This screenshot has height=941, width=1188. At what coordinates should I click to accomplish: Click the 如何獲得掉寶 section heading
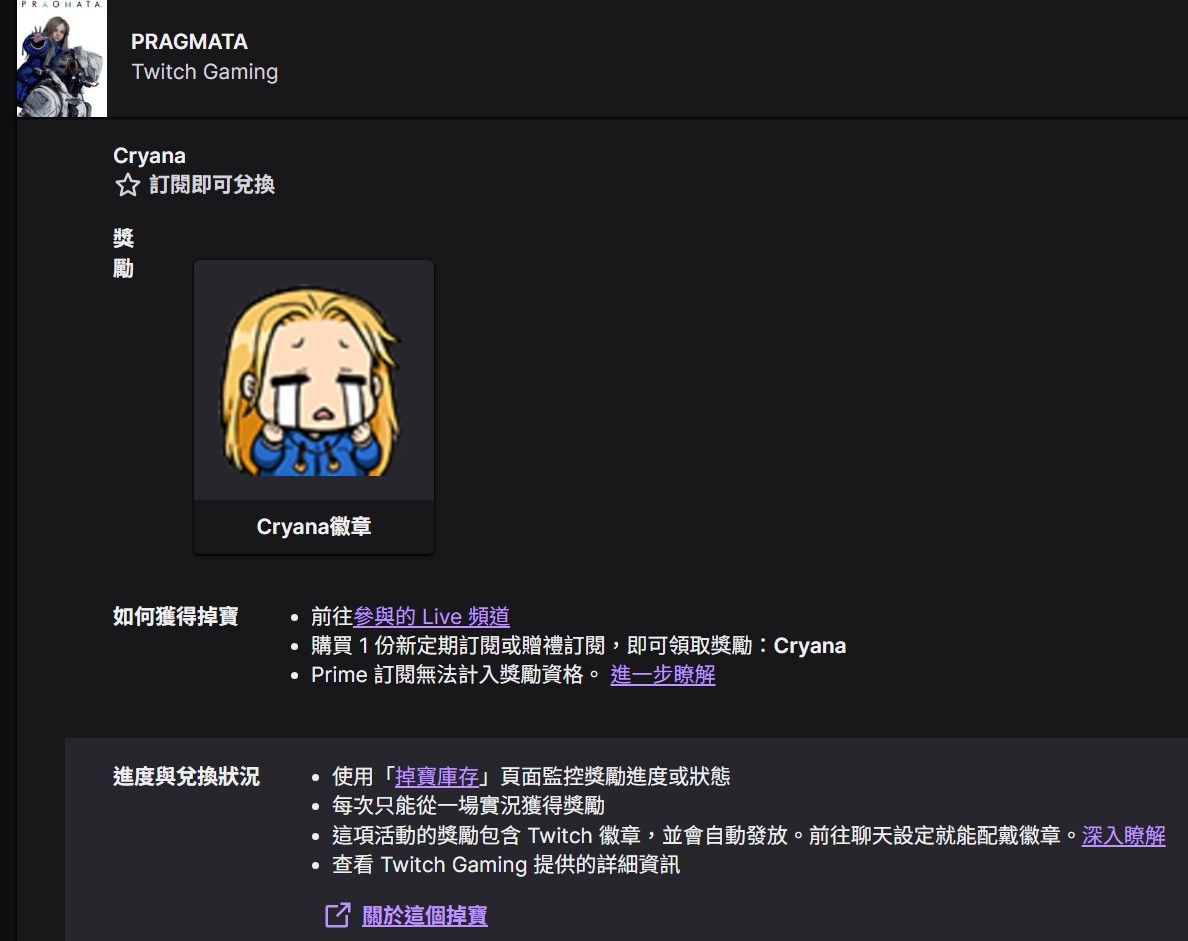pos(175,615)
